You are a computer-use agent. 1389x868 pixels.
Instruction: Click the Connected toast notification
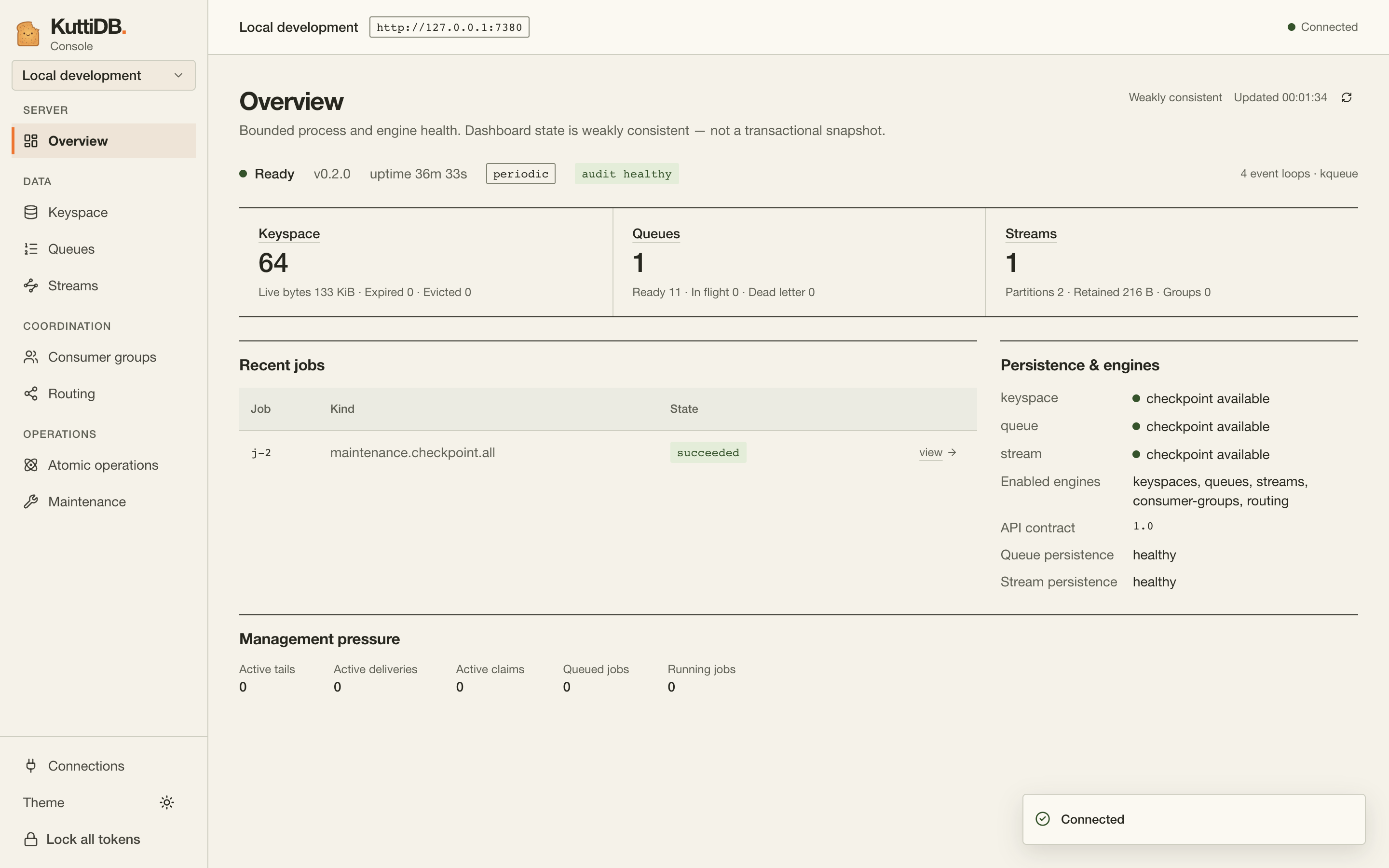[1194, 819]
